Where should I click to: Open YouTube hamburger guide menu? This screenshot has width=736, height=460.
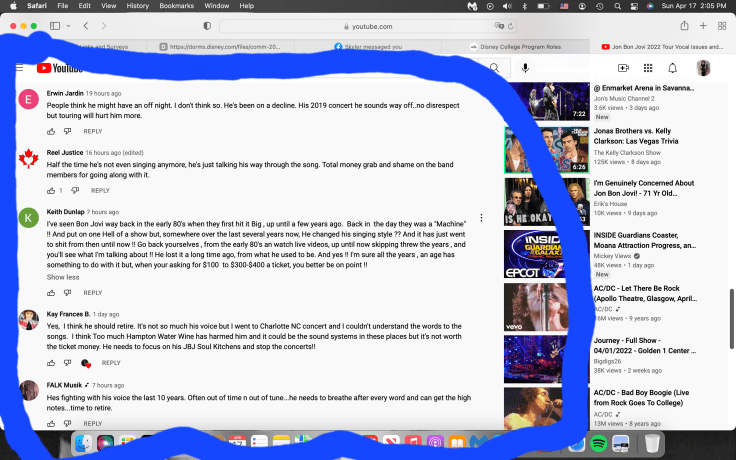19,68
